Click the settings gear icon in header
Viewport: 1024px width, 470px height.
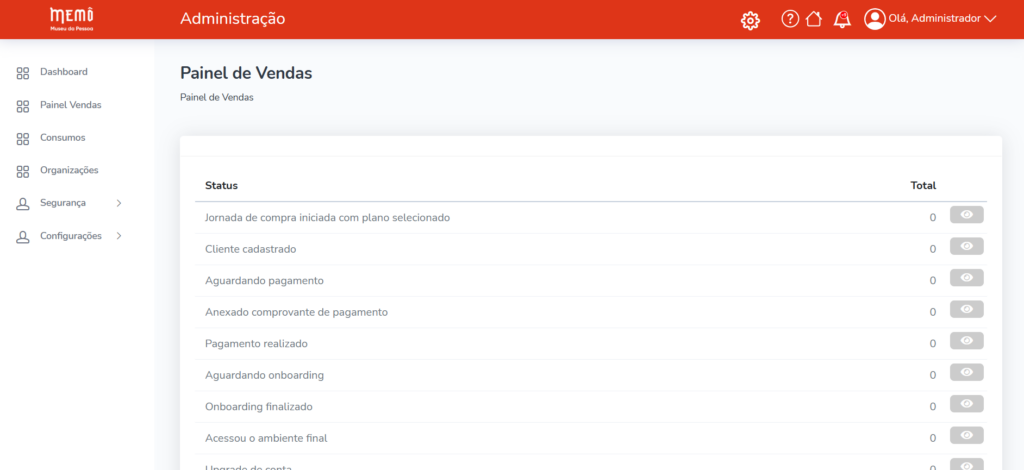[x=750, y=20]
